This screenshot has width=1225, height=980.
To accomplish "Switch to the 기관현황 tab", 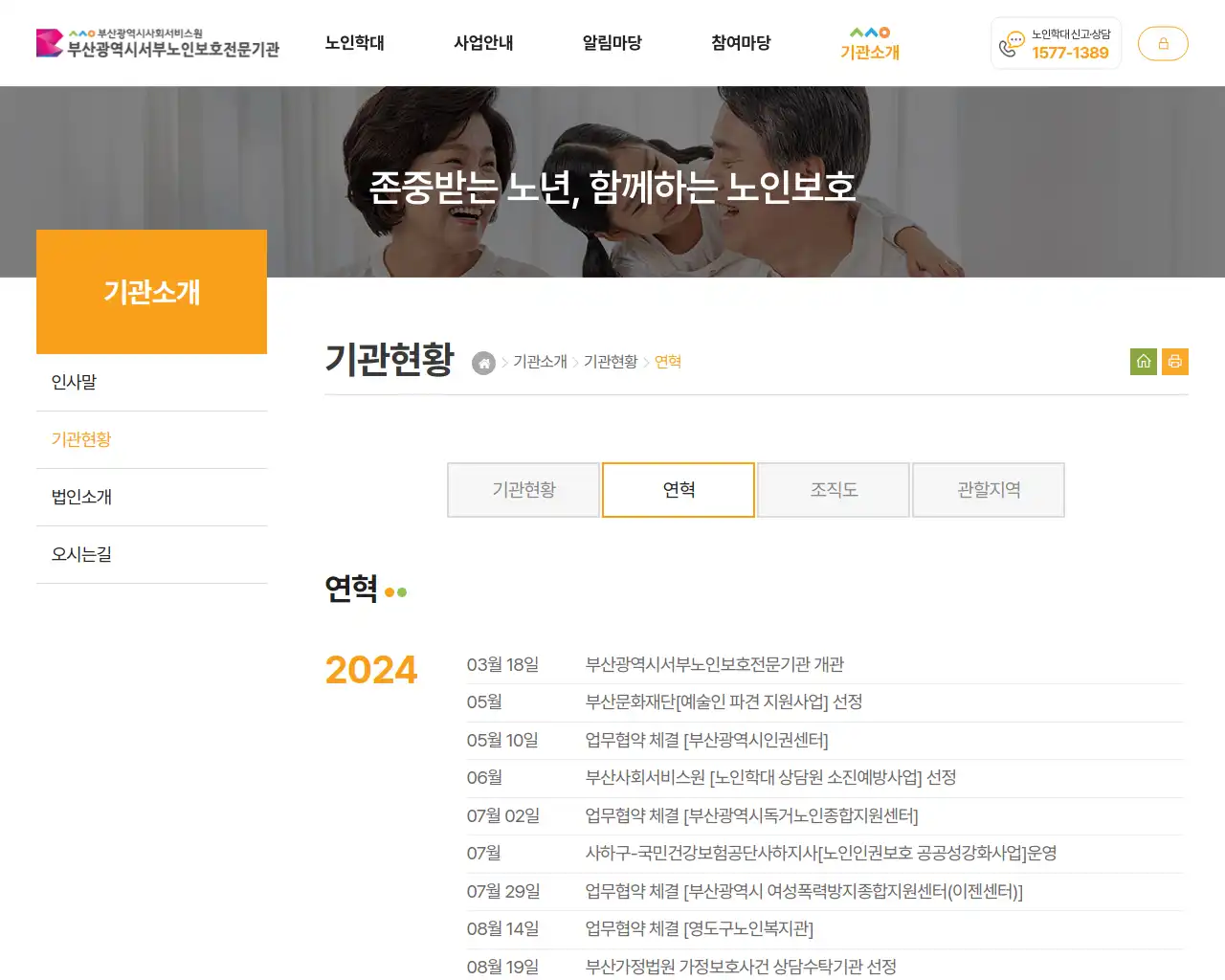I will pyautogui.click(x=523, y=490).
